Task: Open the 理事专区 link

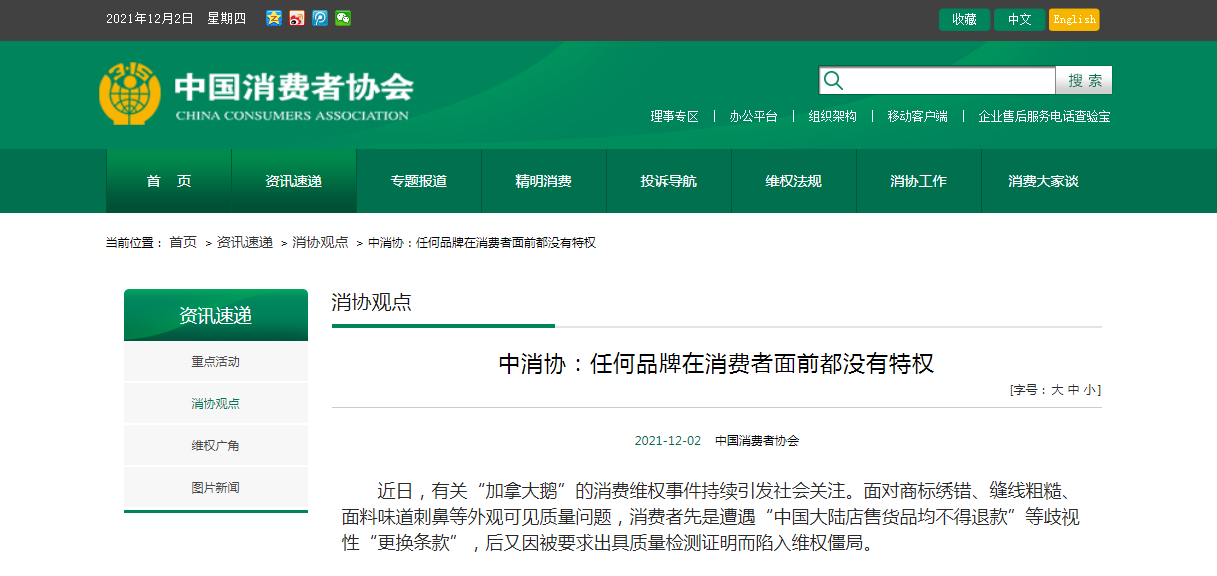Action: tap(675, 116)
